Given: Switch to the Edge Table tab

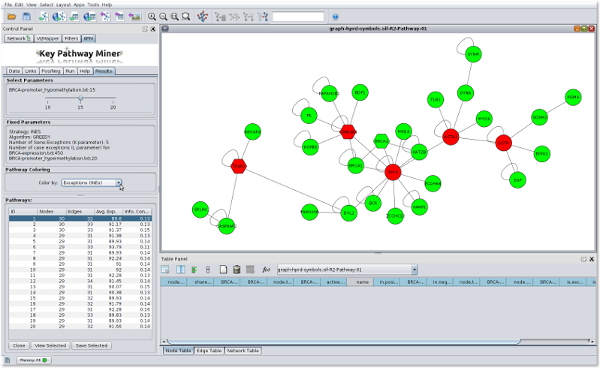Looking at the screenshot, I should 209,350.
